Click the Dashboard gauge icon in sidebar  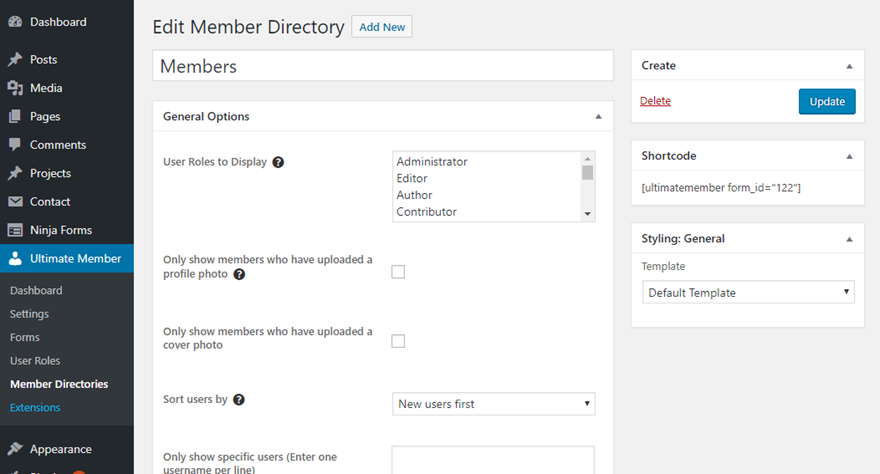point(15,22)
